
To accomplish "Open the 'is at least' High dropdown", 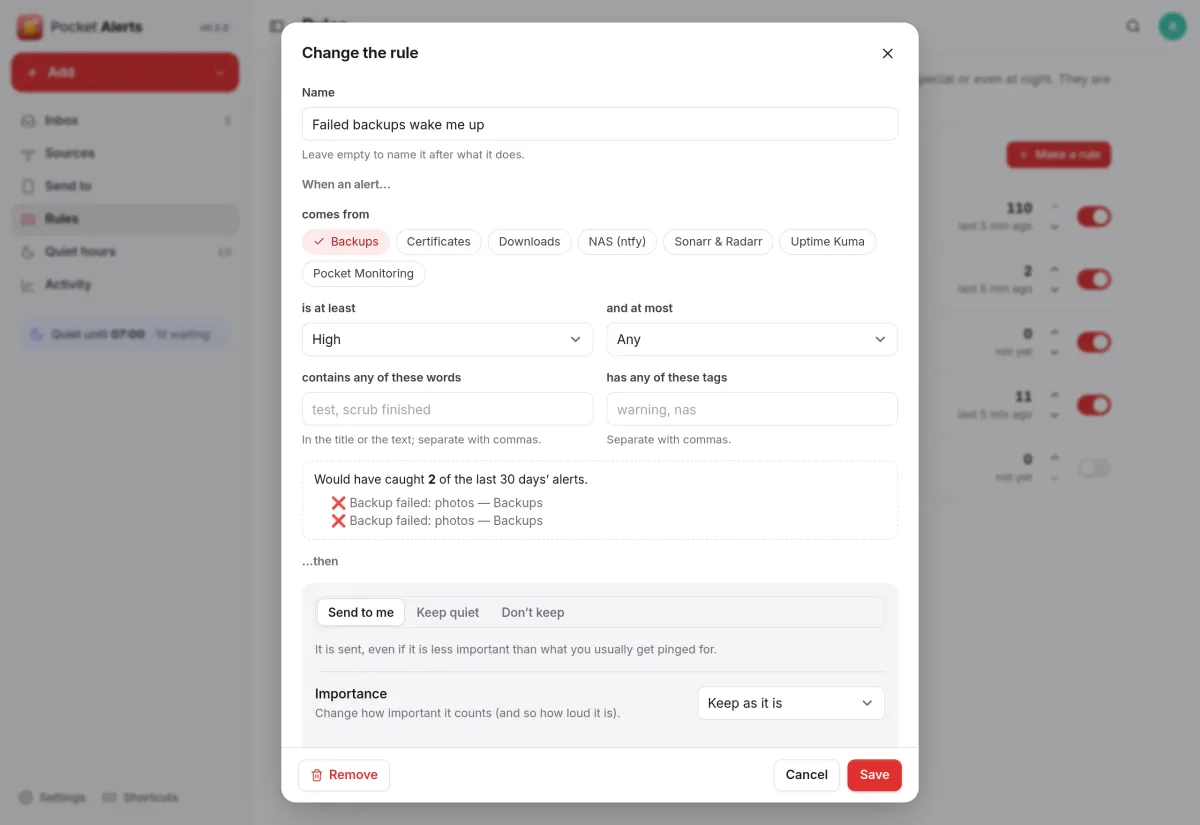I will (447, 340).
